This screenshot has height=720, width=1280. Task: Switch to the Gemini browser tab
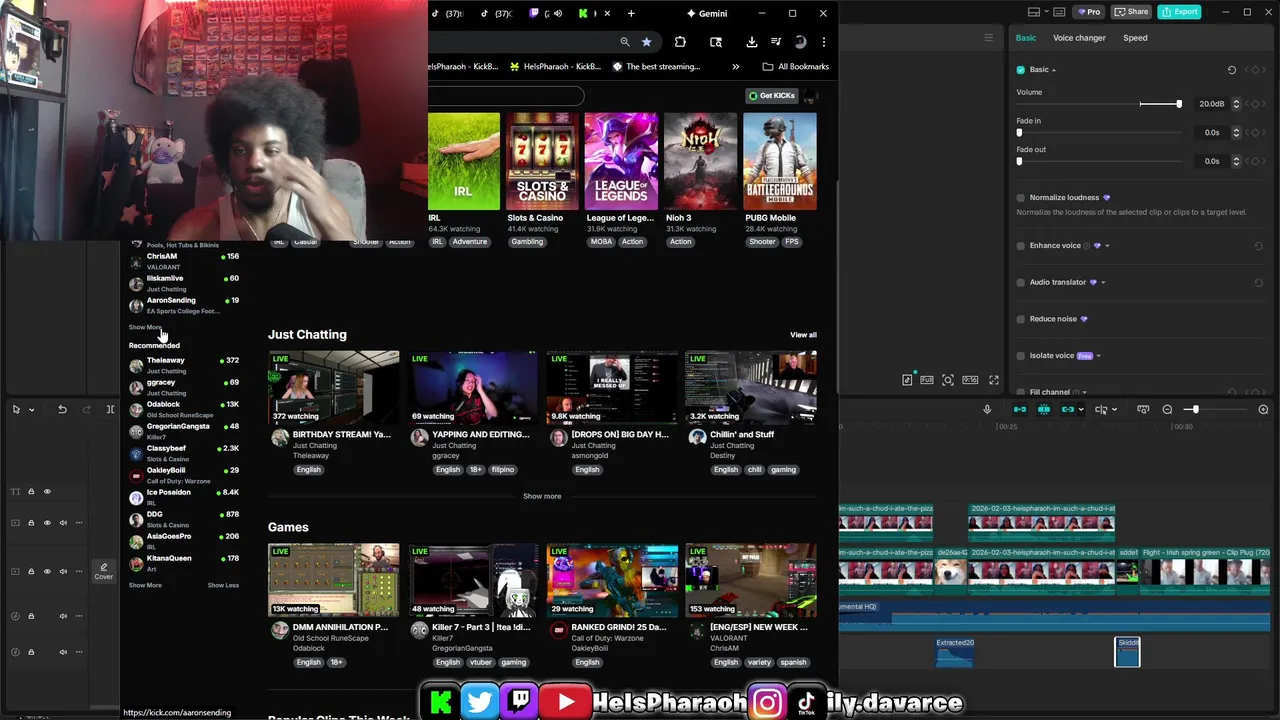[707, 13]
